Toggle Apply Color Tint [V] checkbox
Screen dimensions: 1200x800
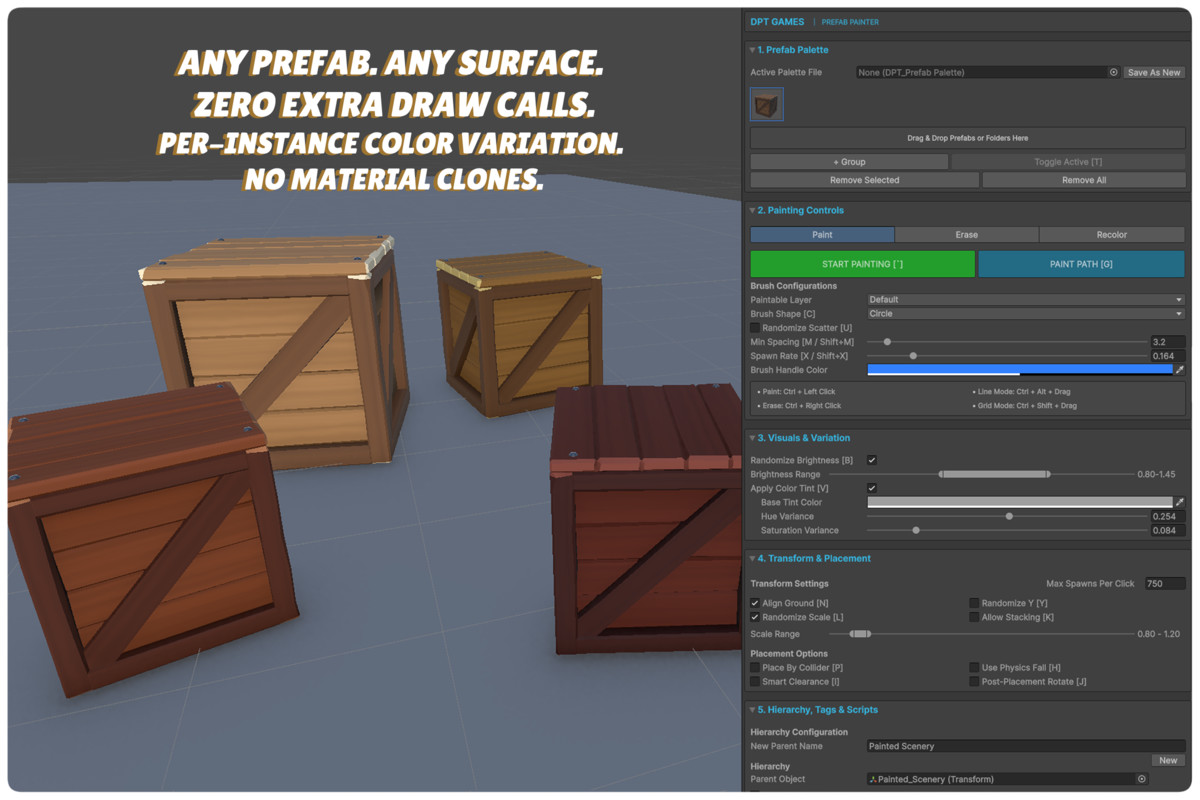click(872, 488)
